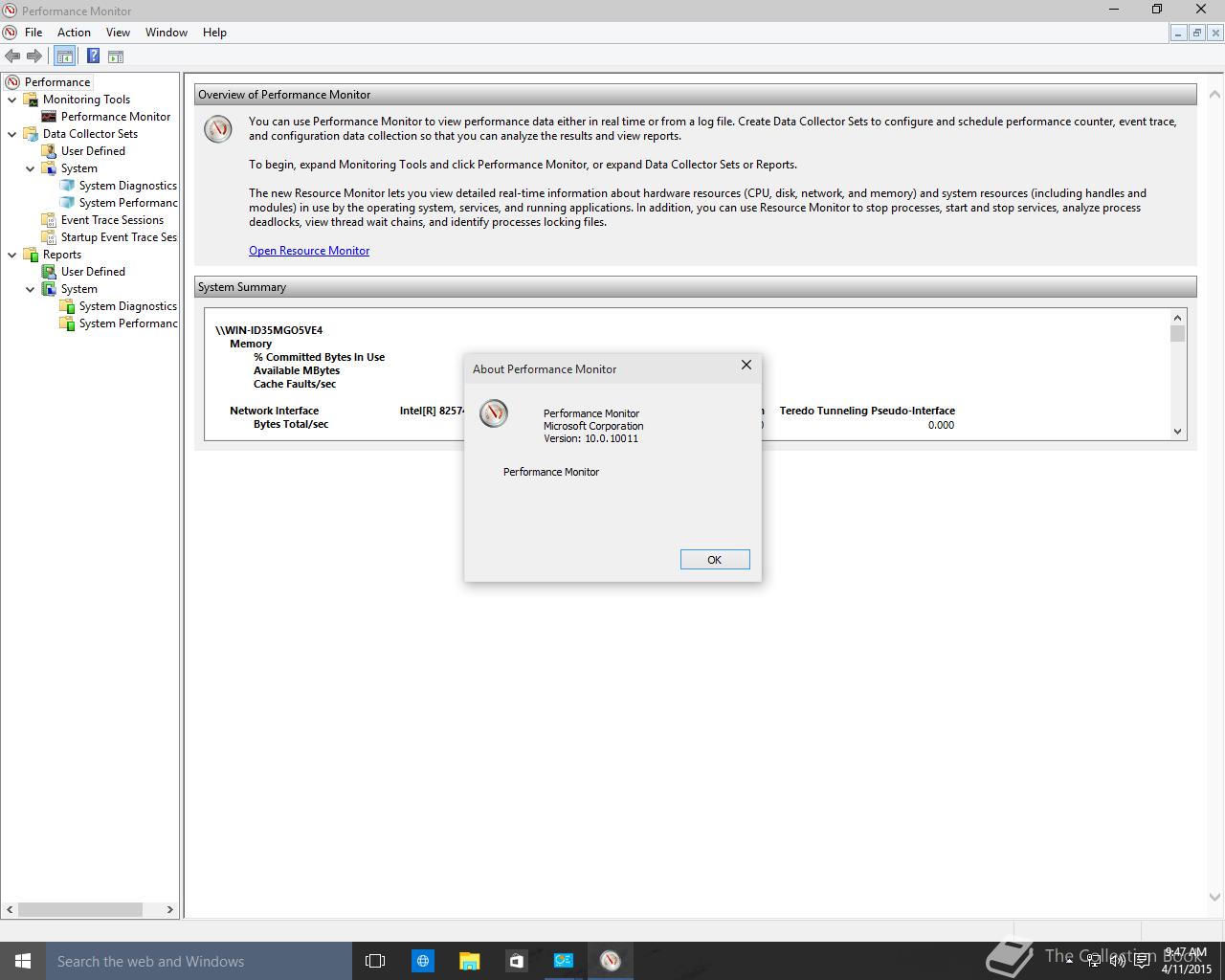Screen dimensions: 1225x980
Task: Click the Help toolbar icon
Action: pos(93,56)
